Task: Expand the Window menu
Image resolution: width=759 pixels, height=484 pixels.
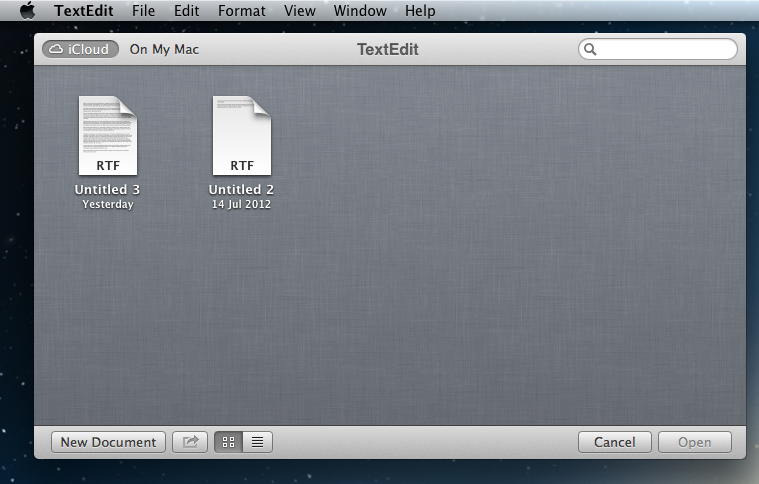Action: click(360, 11)
